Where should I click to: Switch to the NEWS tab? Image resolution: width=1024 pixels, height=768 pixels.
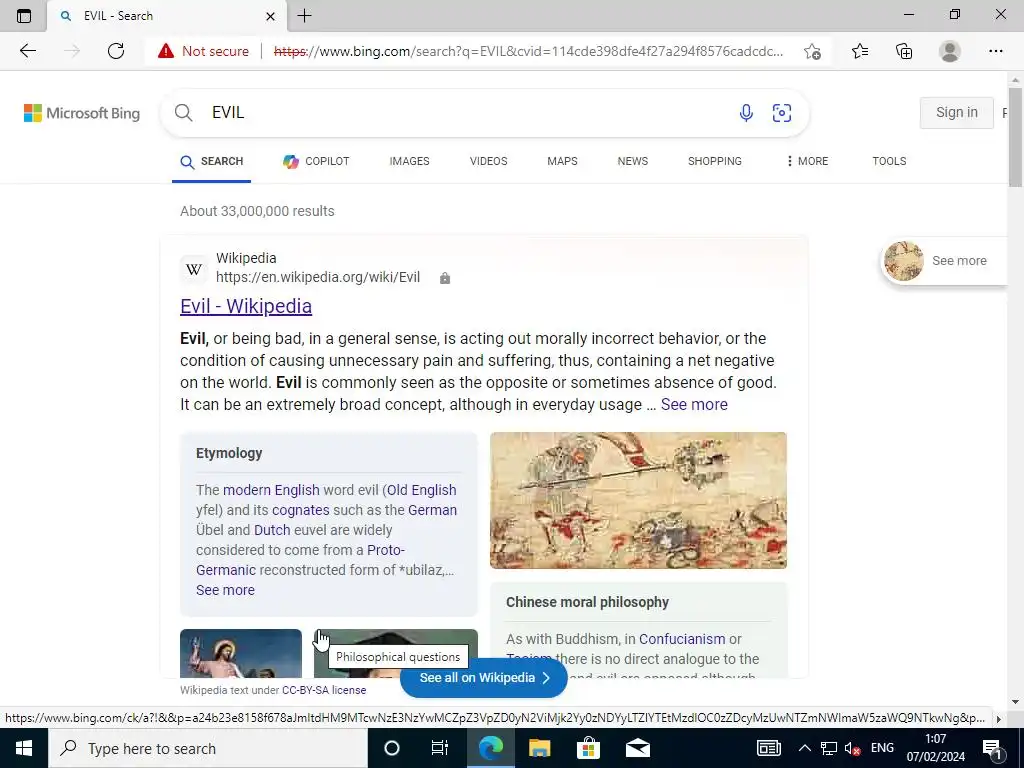coord(633,161)
